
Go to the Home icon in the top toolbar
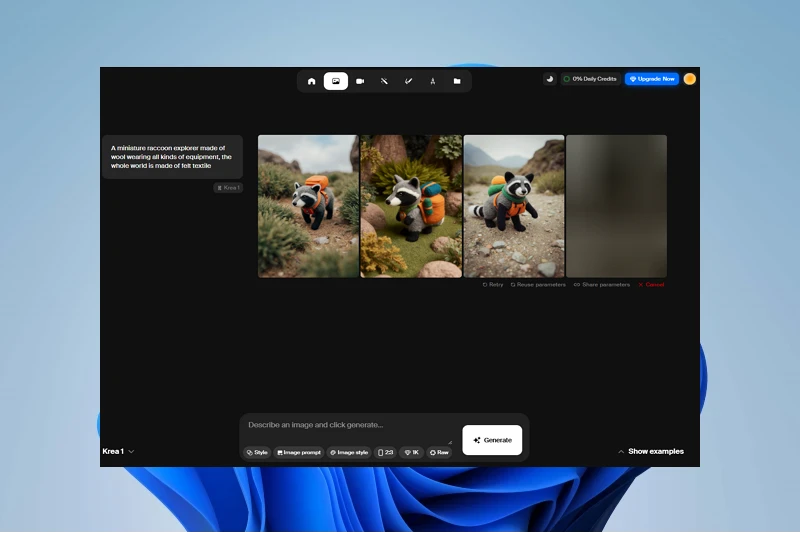point(311,81)
